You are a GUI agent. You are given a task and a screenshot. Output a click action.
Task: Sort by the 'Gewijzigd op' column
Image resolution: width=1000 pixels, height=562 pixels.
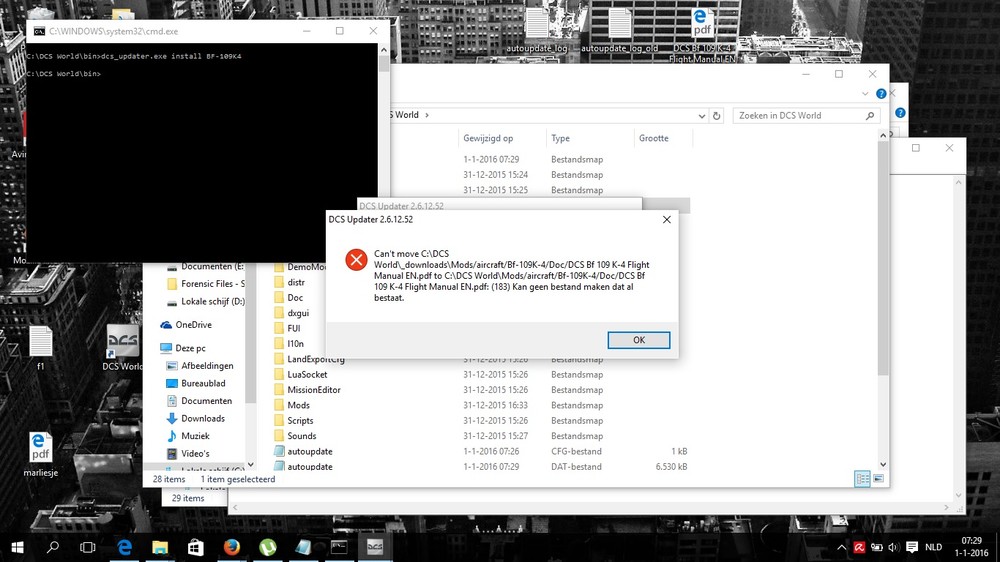(488, 138)
